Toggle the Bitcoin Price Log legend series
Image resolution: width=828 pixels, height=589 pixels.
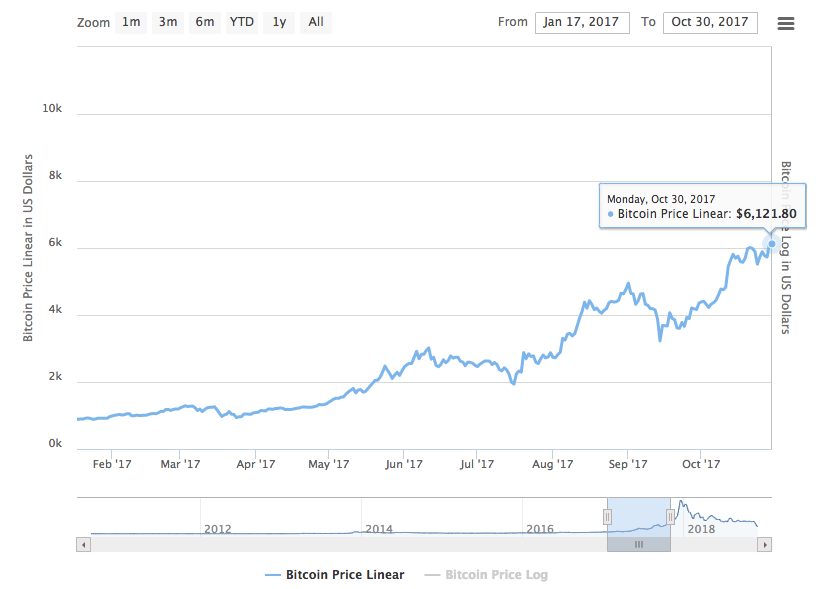click(x=486, y=575)
